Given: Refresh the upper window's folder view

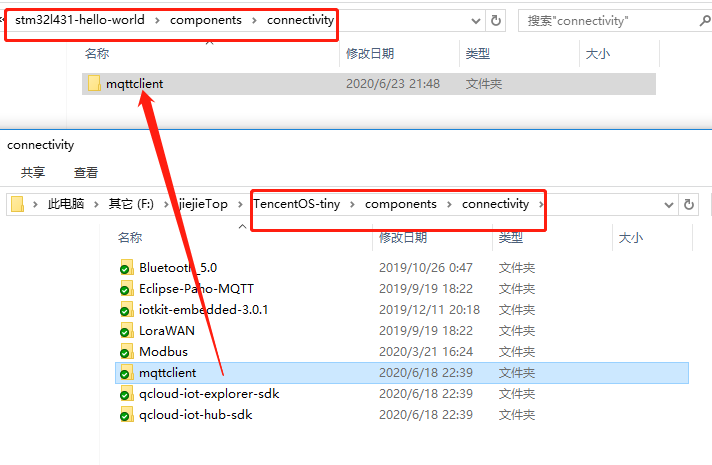Looking at the screenshot, I should pyautogui.click(x=496, y=20).
